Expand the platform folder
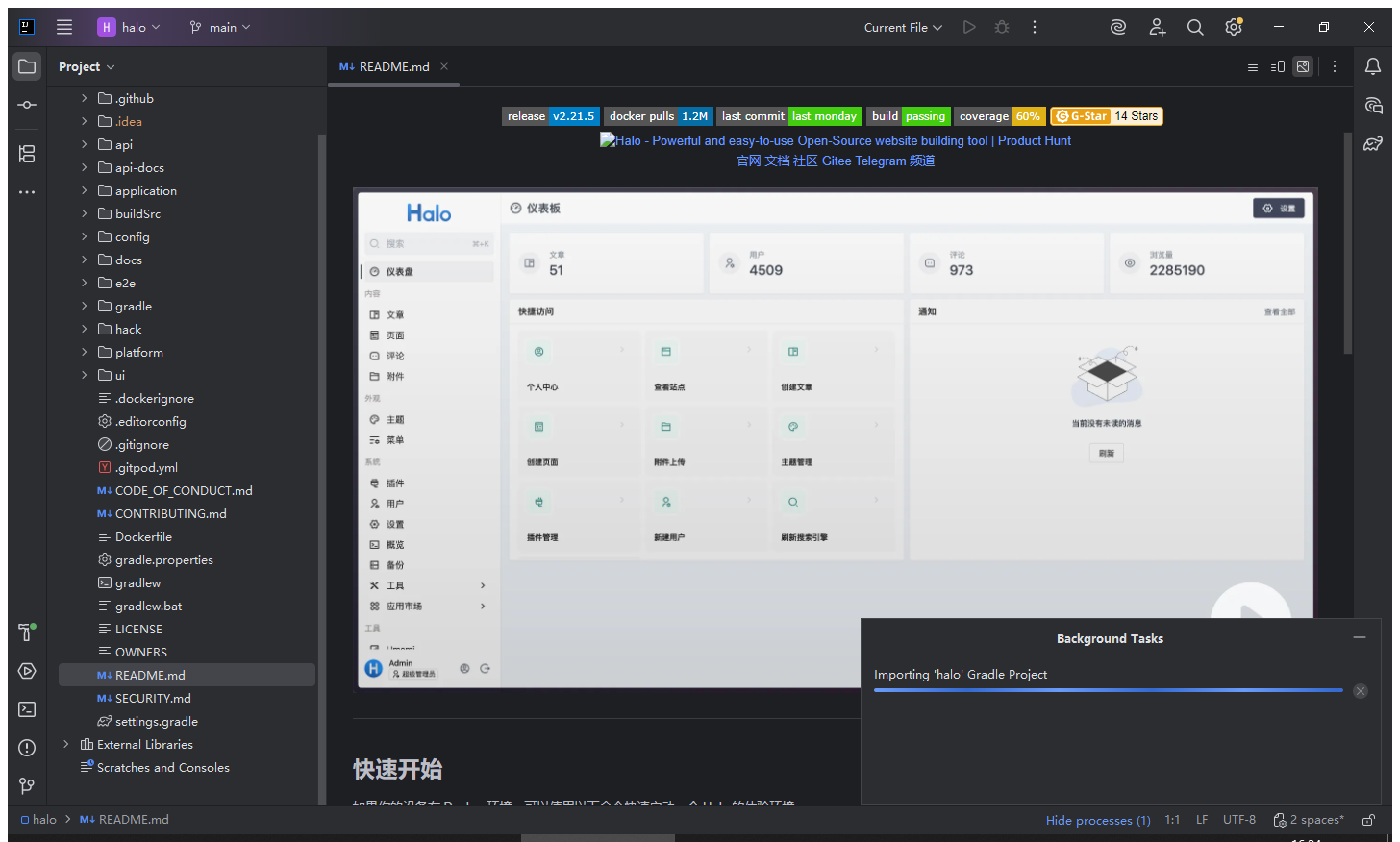This screenshot has height=842, width=1400. pos(85,352)
